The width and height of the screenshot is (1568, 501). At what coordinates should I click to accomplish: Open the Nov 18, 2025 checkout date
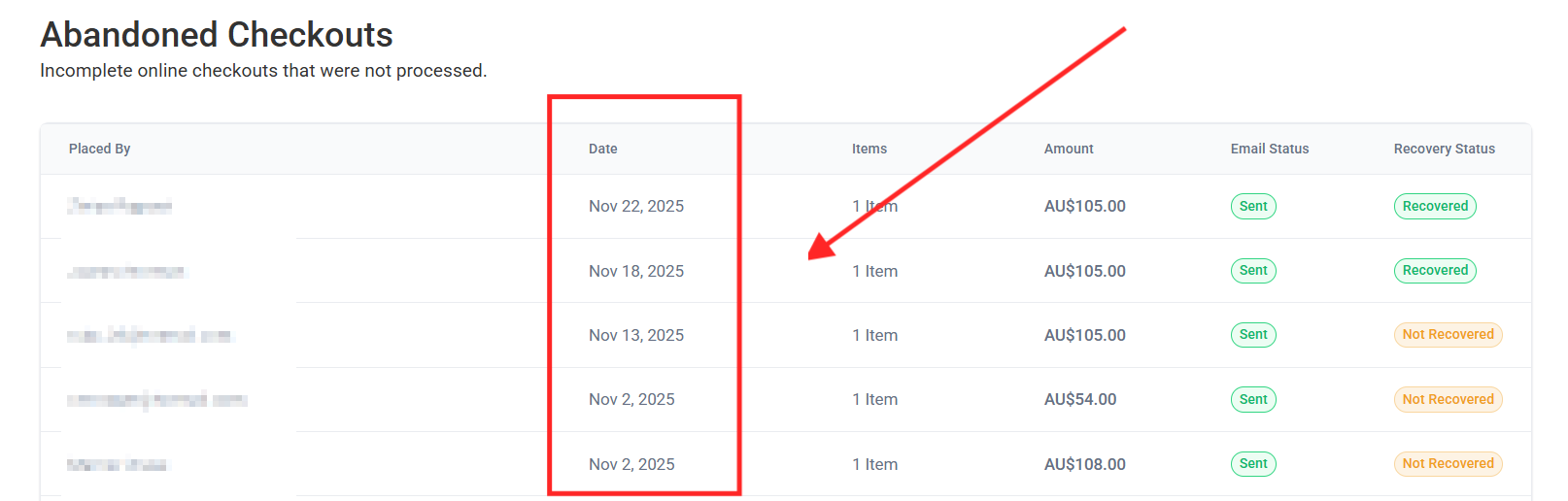click(x=635, y=271)
